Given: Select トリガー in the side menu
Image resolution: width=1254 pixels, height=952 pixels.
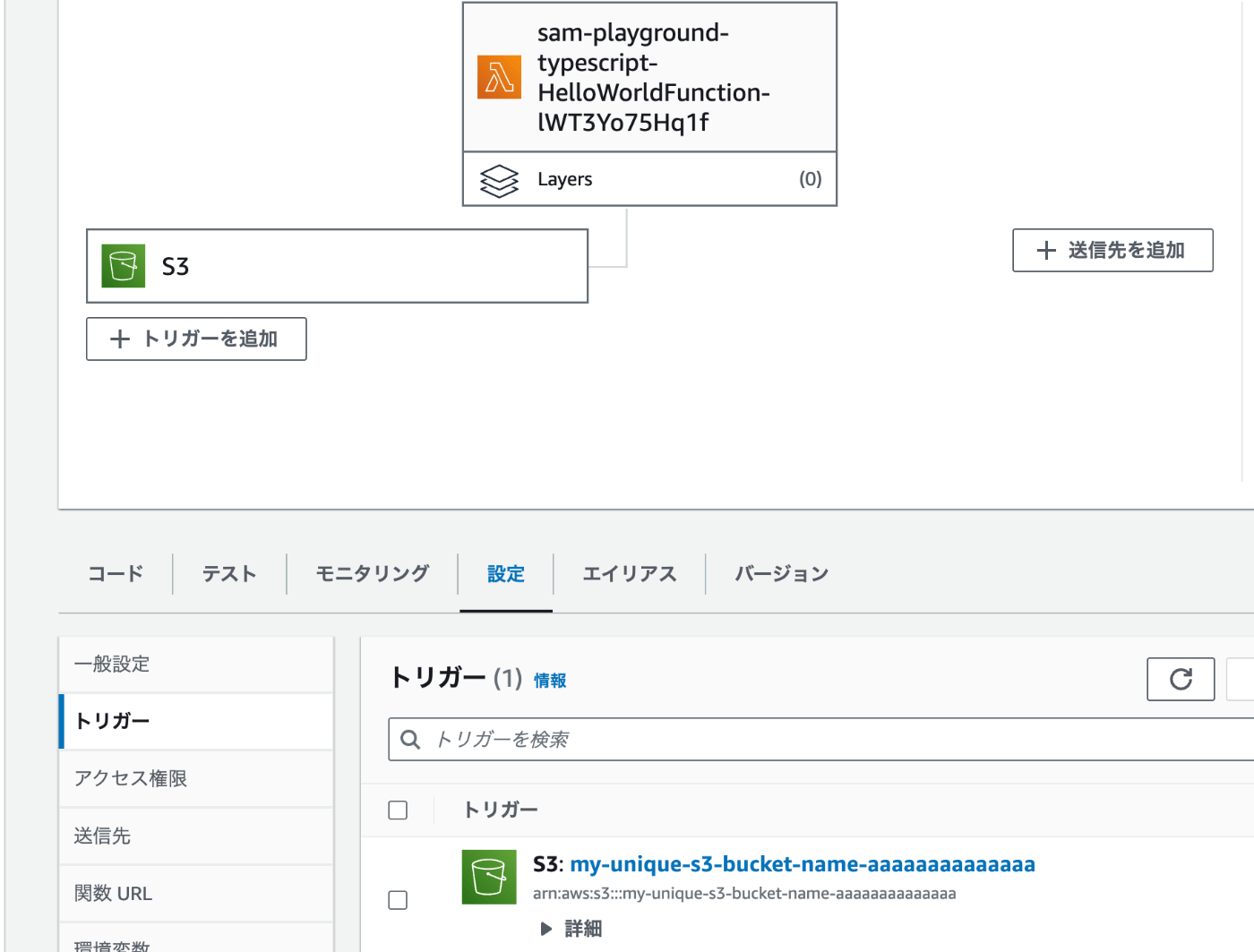Looking at the screenshot, I should point(196,721).
